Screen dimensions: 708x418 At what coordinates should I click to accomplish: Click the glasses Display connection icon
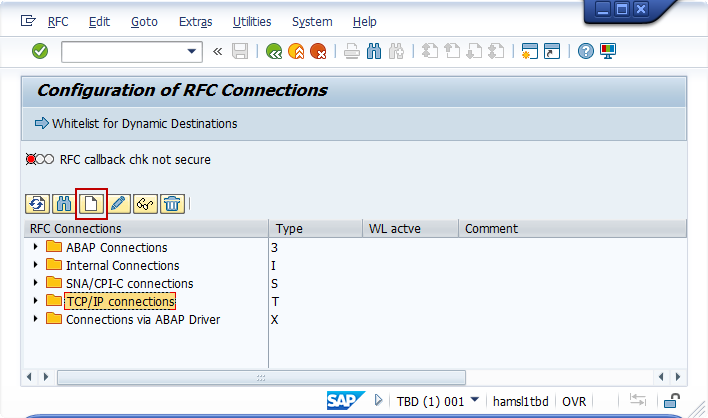(145, 203)
